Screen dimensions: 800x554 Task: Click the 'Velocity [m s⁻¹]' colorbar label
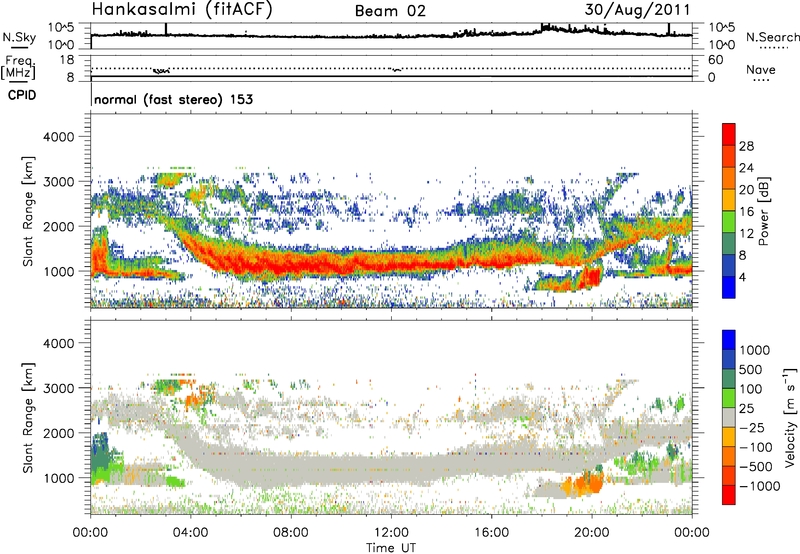pyautogui.click(x=790, y=417)
